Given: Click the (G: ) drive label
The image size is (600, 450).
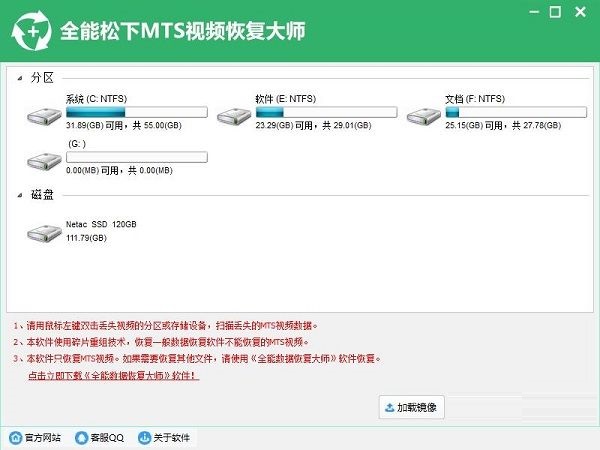Looking at the screenshot, I should (77, 144).
